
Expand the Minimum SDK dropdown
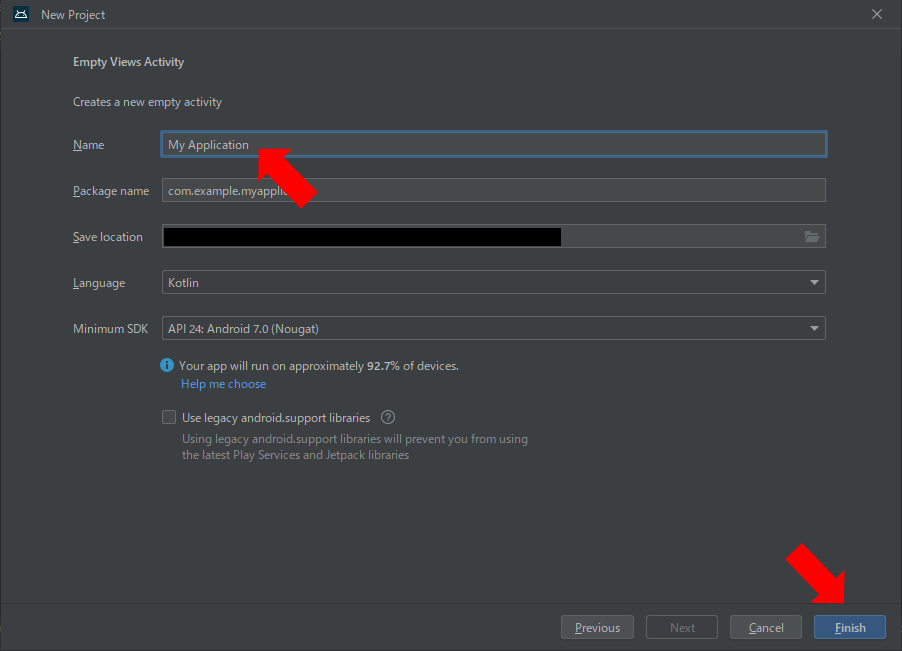tap(494, 328)
